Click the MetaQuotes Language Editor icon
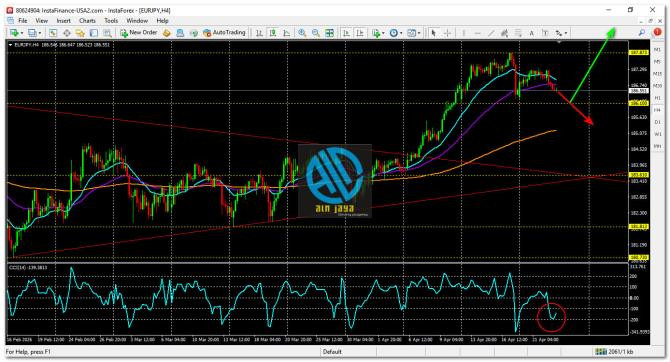The width and height of the screenshot is (670, 362). [x=167, y=33]
